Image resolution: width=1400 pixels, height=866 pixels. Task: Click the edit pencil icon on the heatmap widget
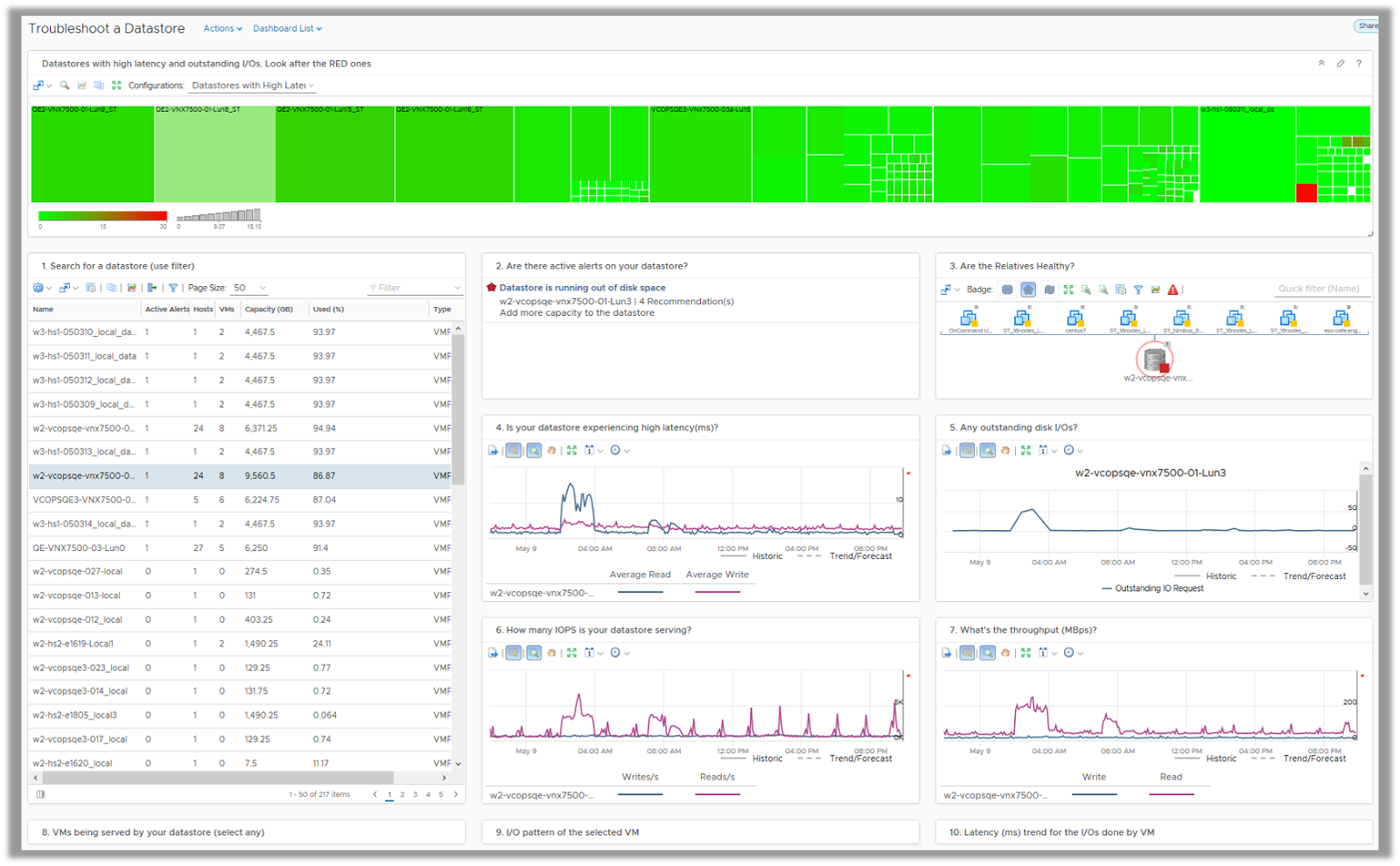click(x=1340, y=64)
